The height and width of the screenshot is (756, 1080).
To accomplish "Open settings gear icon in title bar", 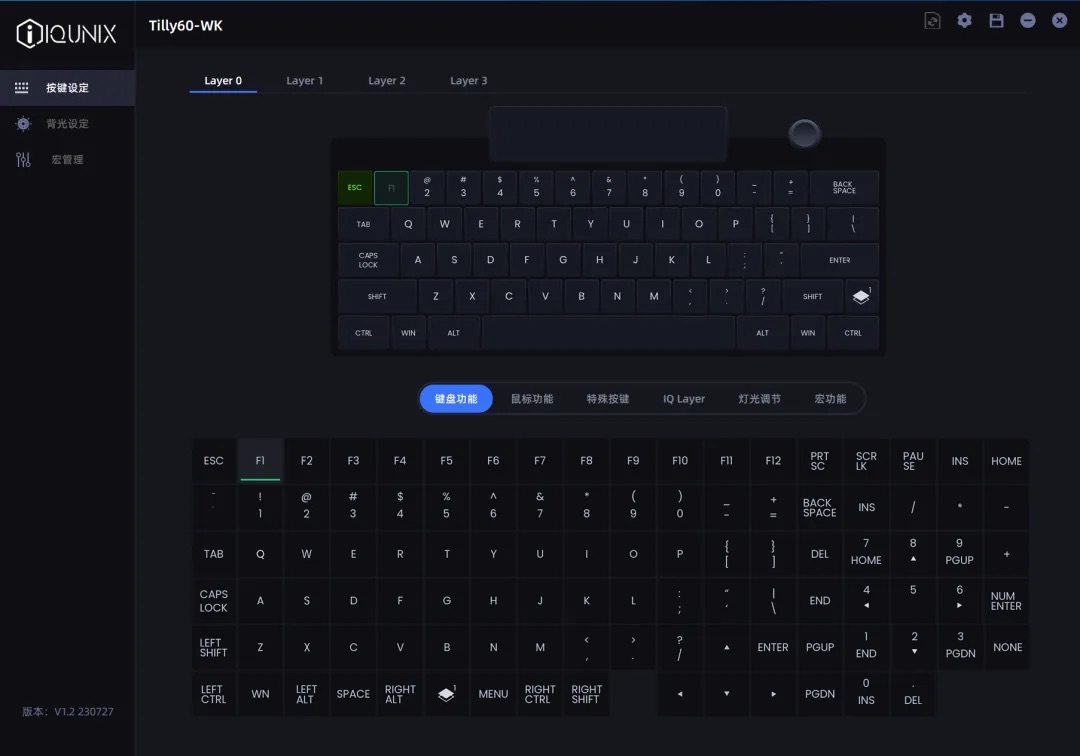I will pos(964,21).
